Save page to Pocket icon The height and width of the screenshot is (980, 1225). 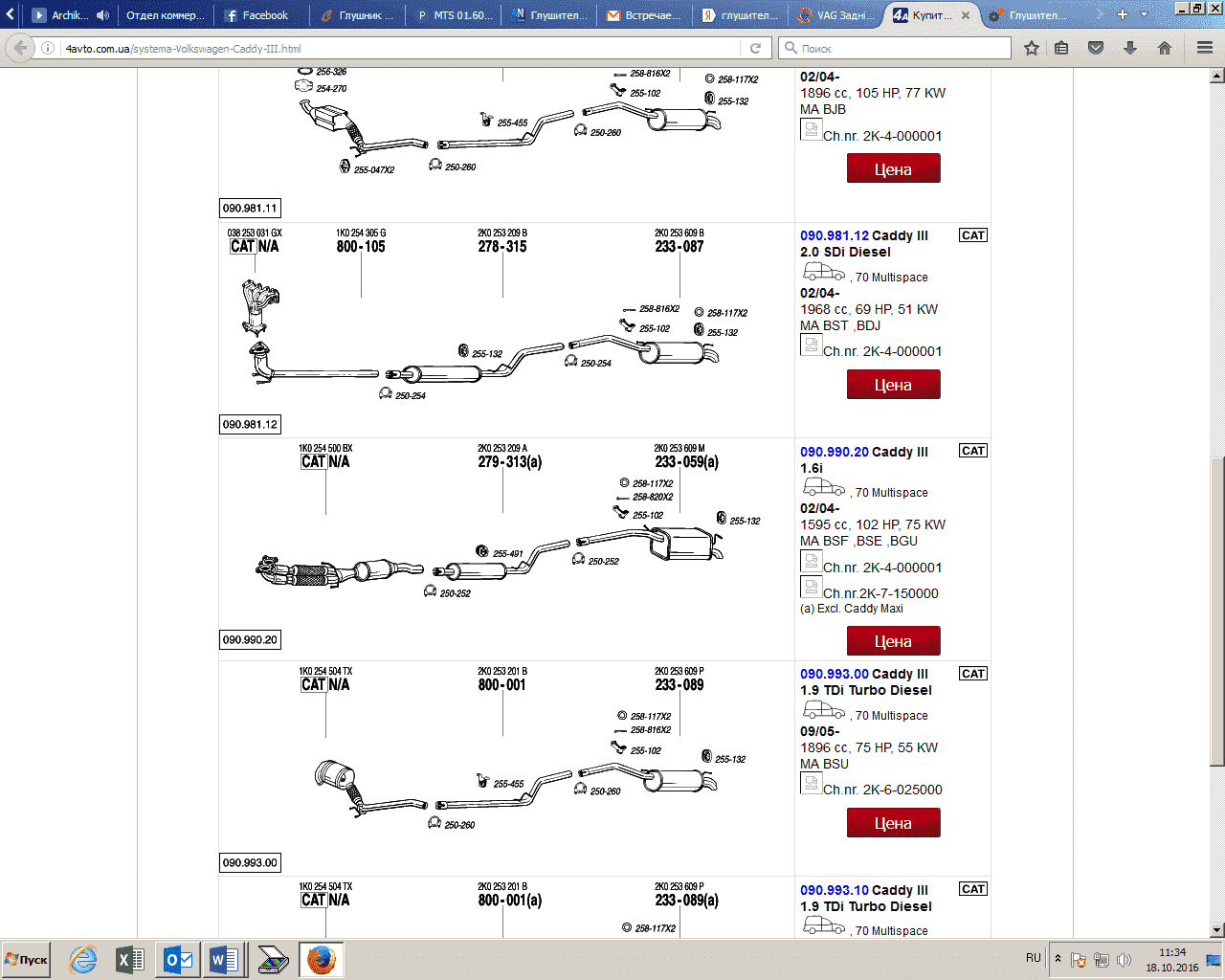point(1097,48)
